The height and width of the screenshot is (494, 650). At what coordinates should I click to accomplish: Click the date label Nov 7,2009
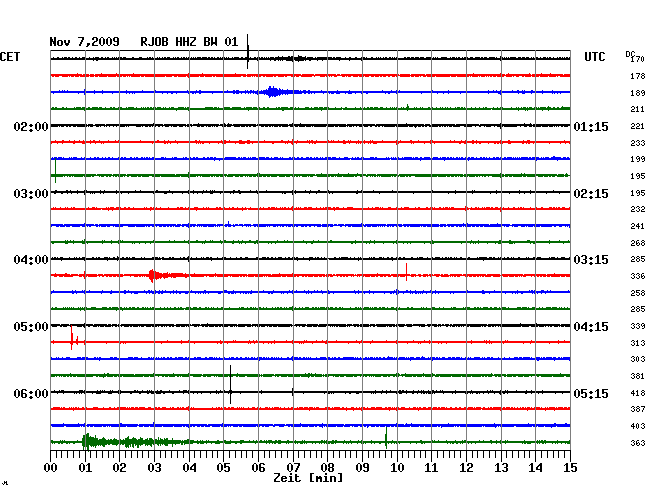click(84, 42)
